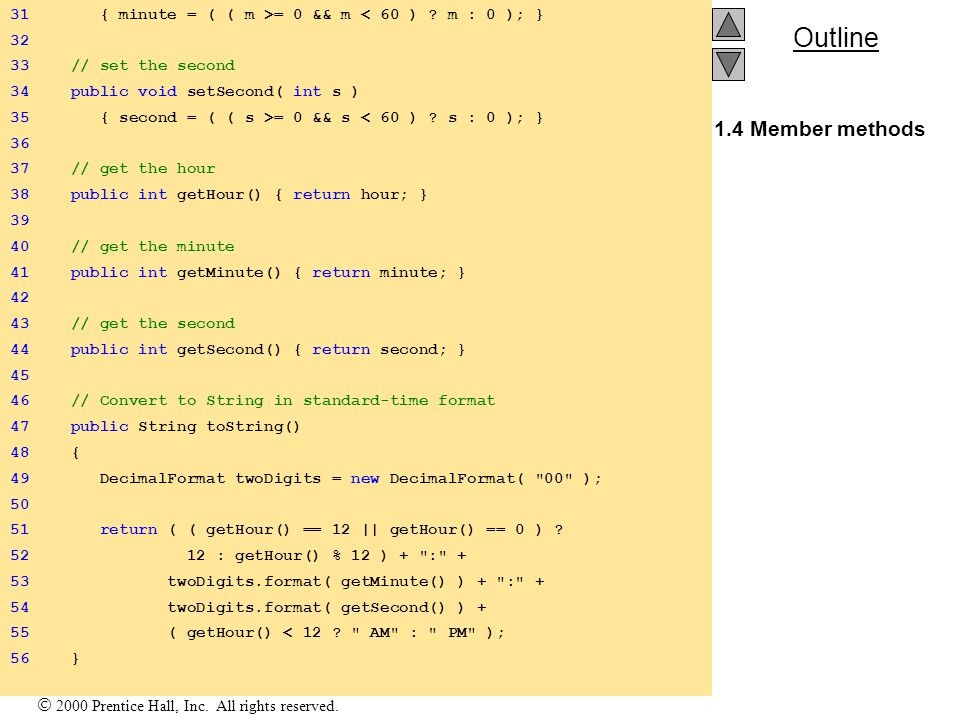Click 'twoDigits.format( getSecond() )' line
960x720 pixels.
coord(327,607)
